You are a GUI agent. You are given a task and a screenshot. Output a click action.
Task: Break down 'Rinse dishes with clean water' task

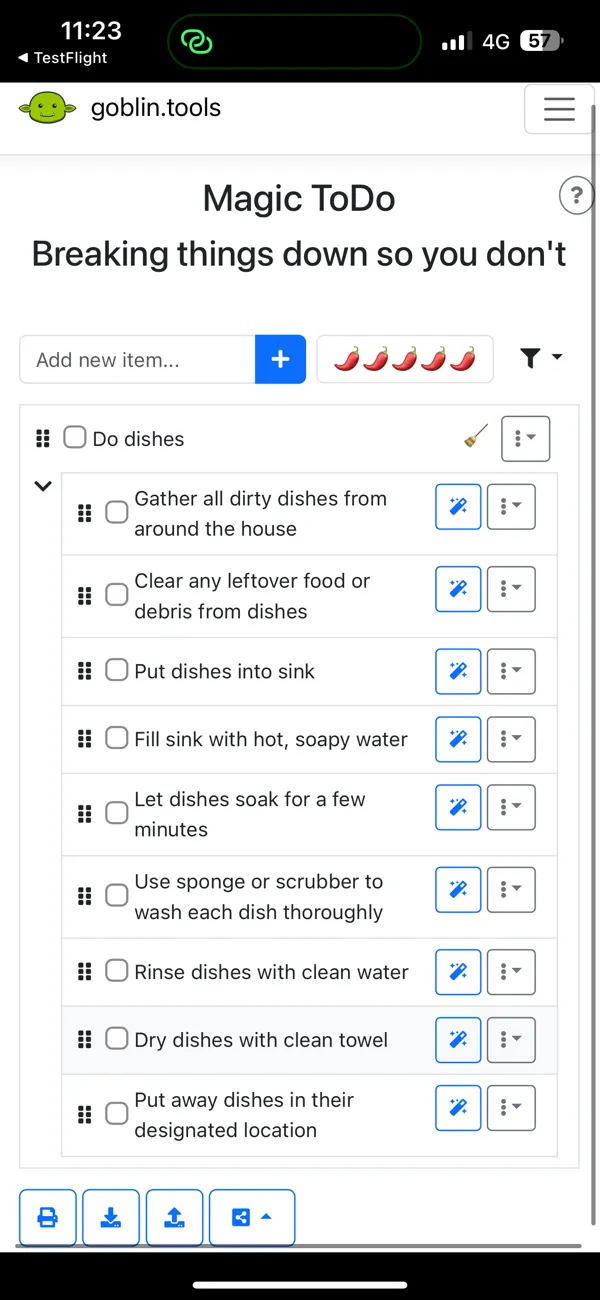coord(457,971)
